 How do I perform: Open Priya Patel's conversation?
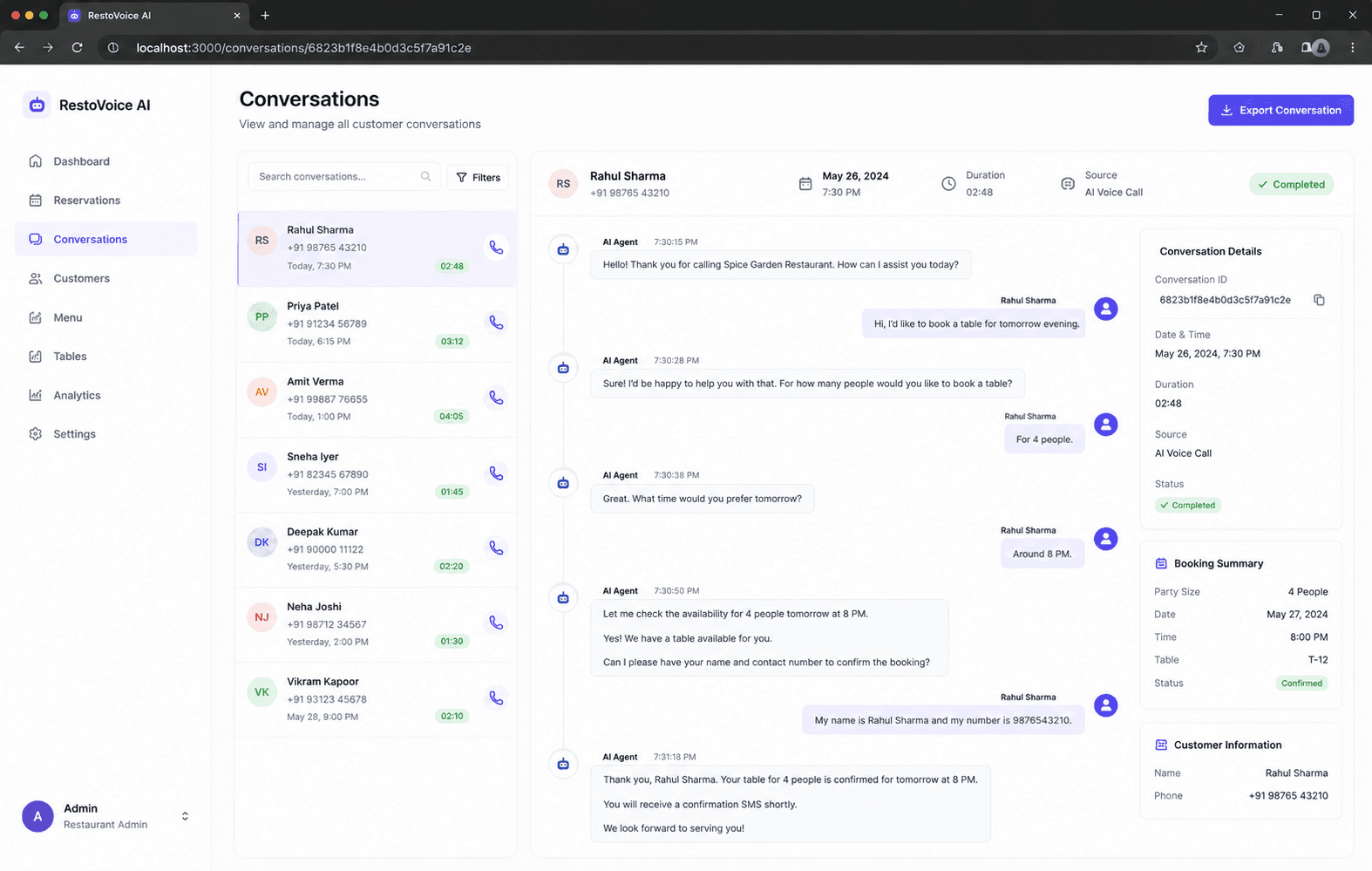coord(377,324)
